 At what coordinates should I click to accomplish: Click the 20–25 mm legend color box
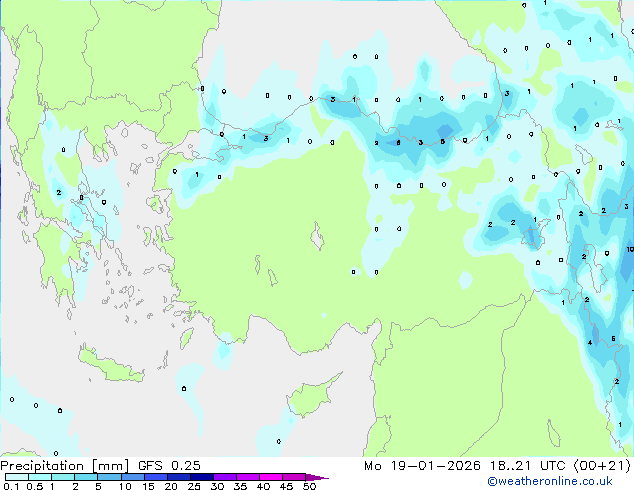tap(178, 477)
